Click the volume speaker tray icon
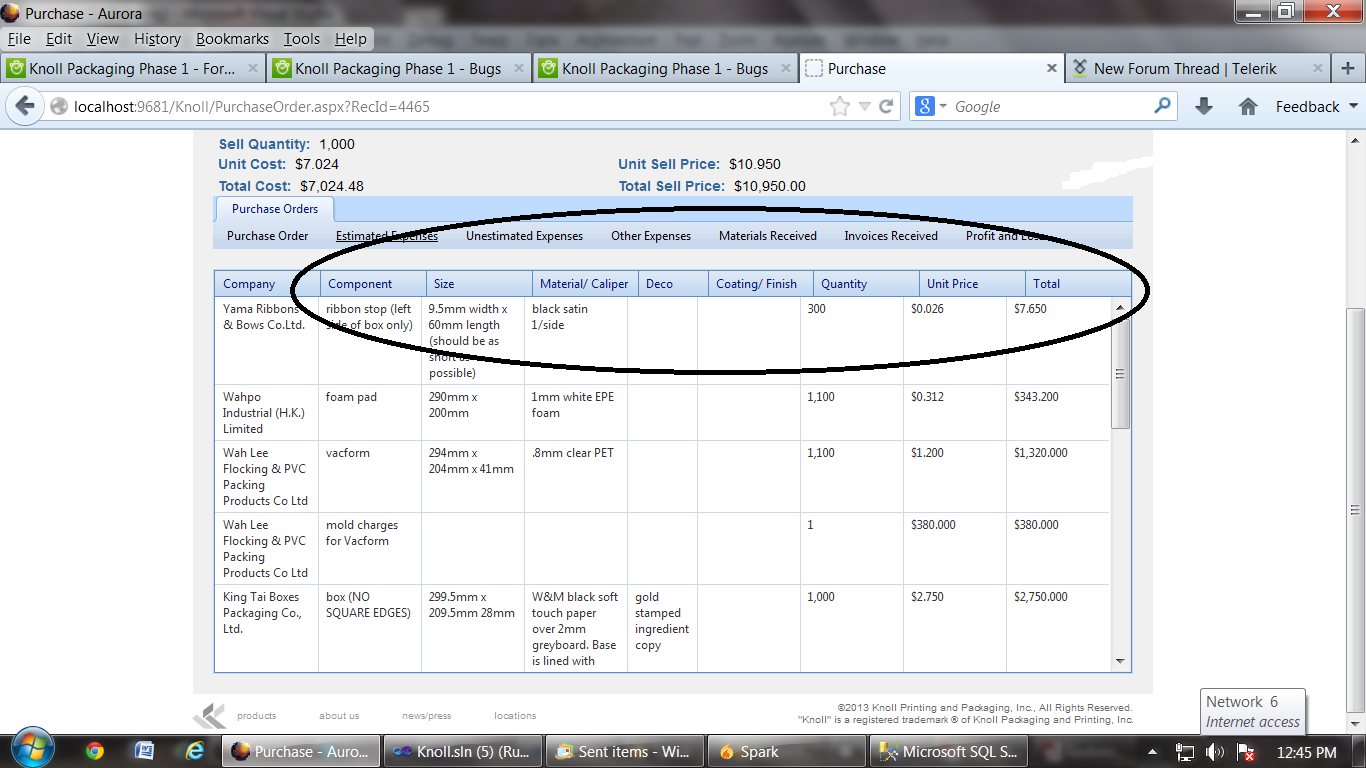Screen dimensions: 1366x768 click(x=1215, y=752)
